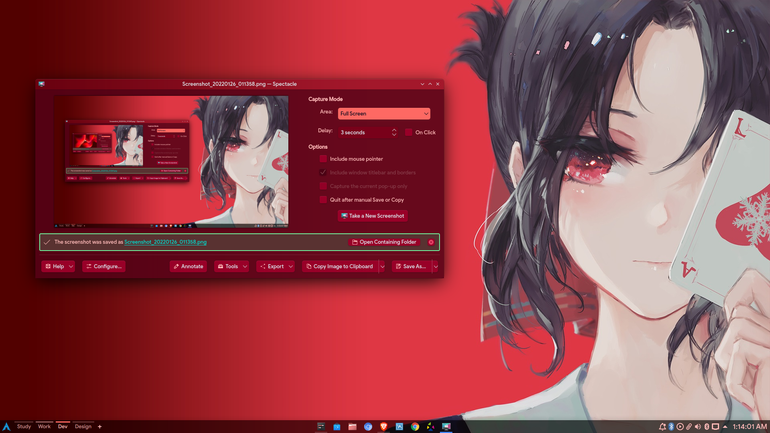770x433 pixels.
Task: Open the saved Screenshot_20220126_011358.png link
Action: (165, 242)
